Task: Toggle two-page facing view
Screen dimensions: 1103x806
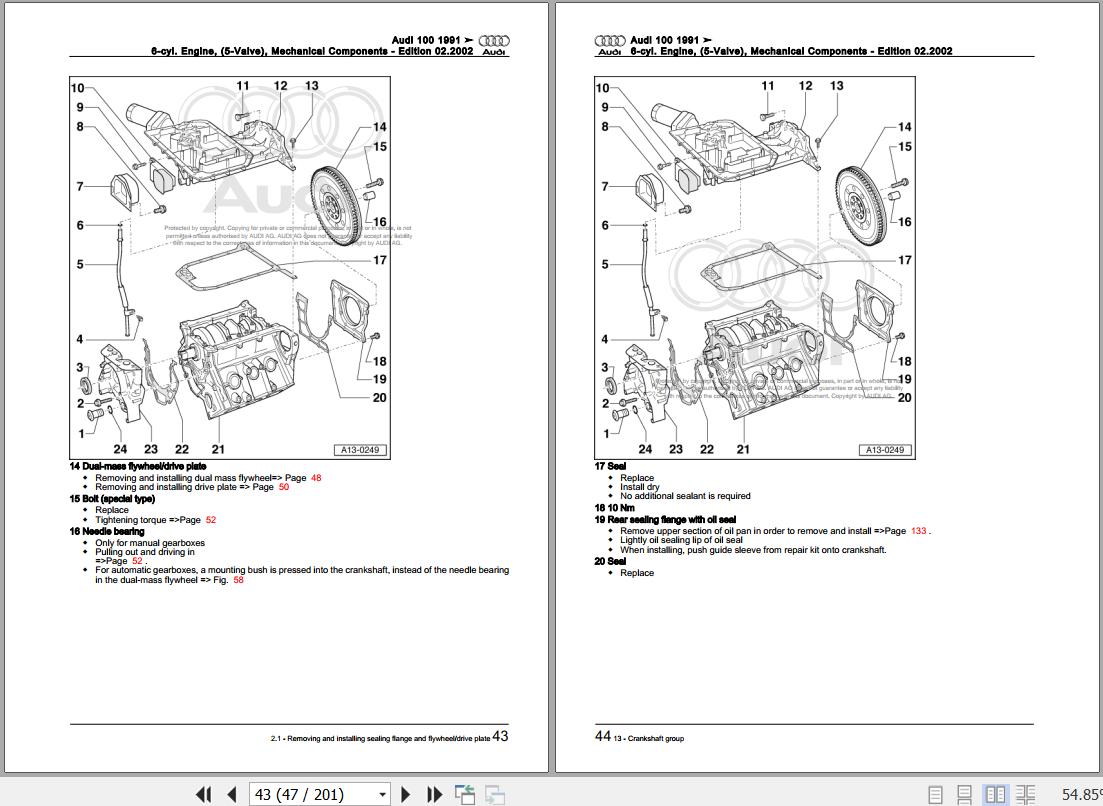Action: [x=995, y=794]
